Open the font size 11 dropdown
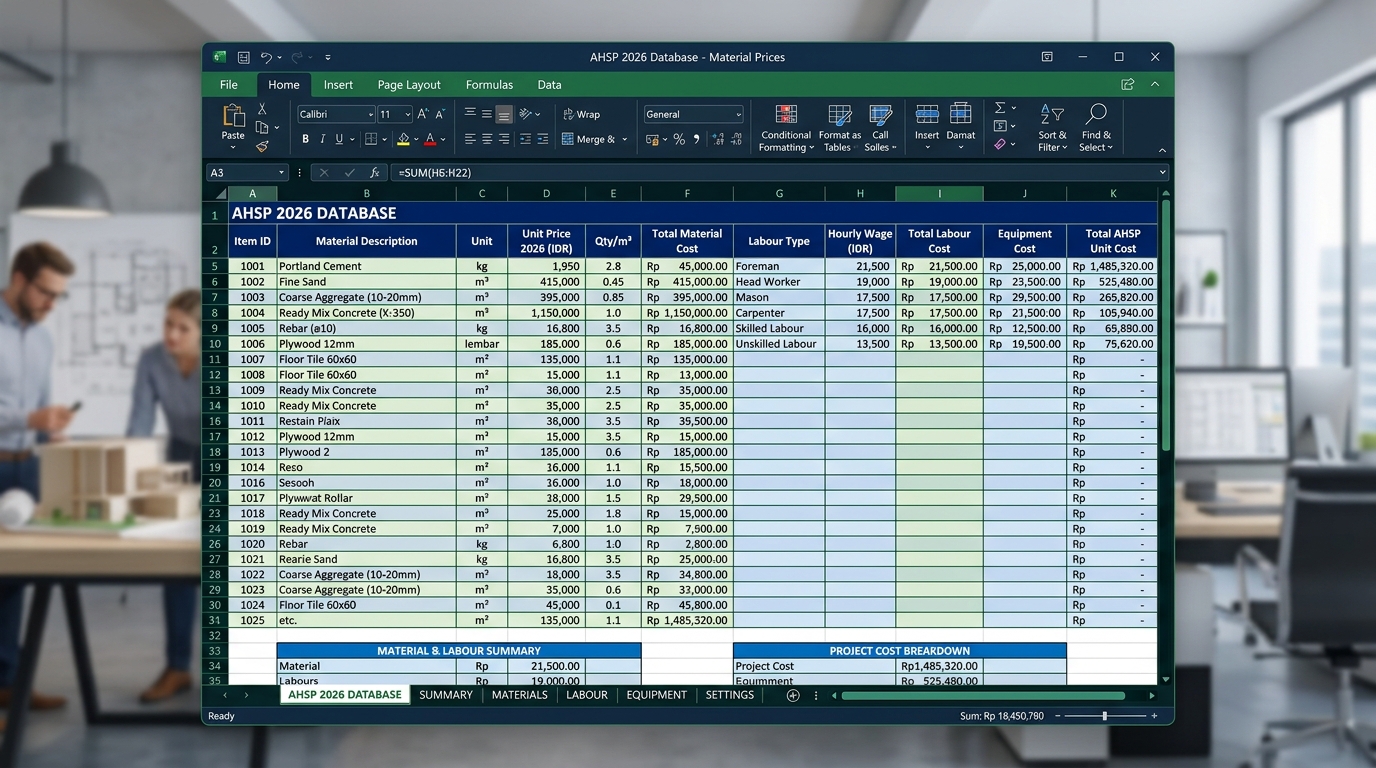 point(408,115)
